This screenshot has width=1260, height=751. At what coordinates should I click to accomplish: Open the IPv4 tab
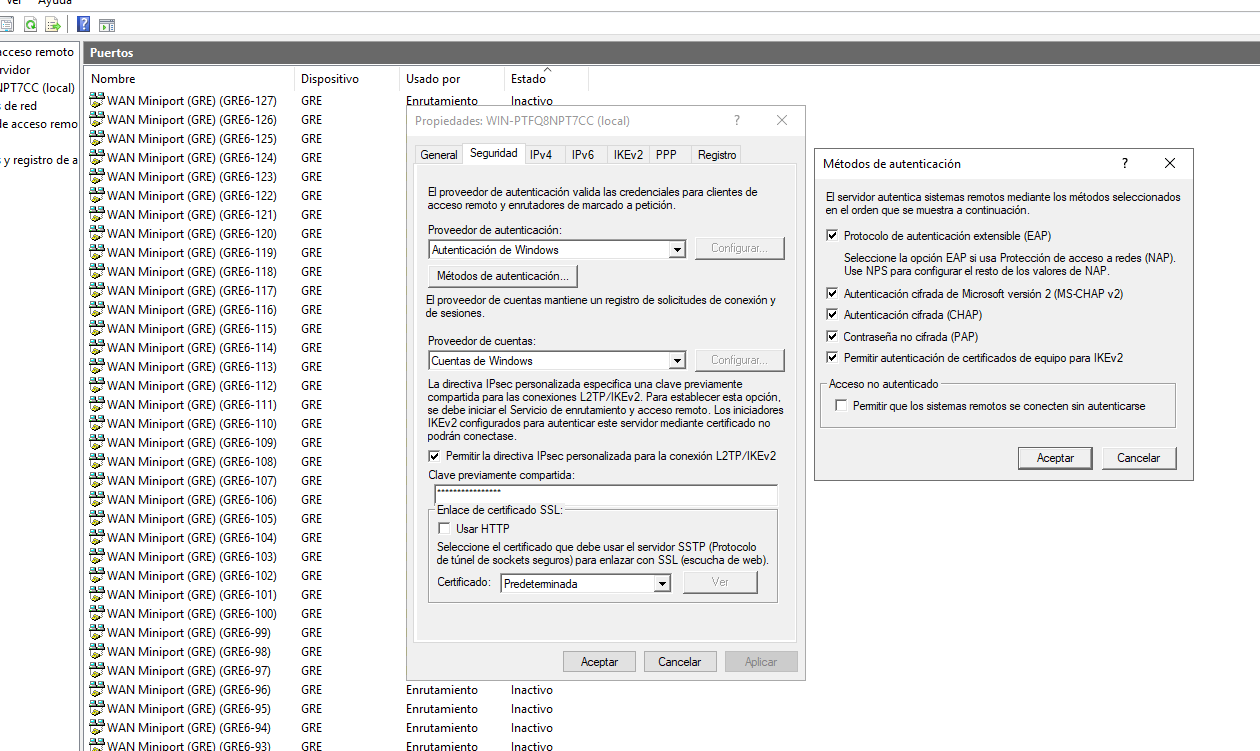tap(541, 155)
